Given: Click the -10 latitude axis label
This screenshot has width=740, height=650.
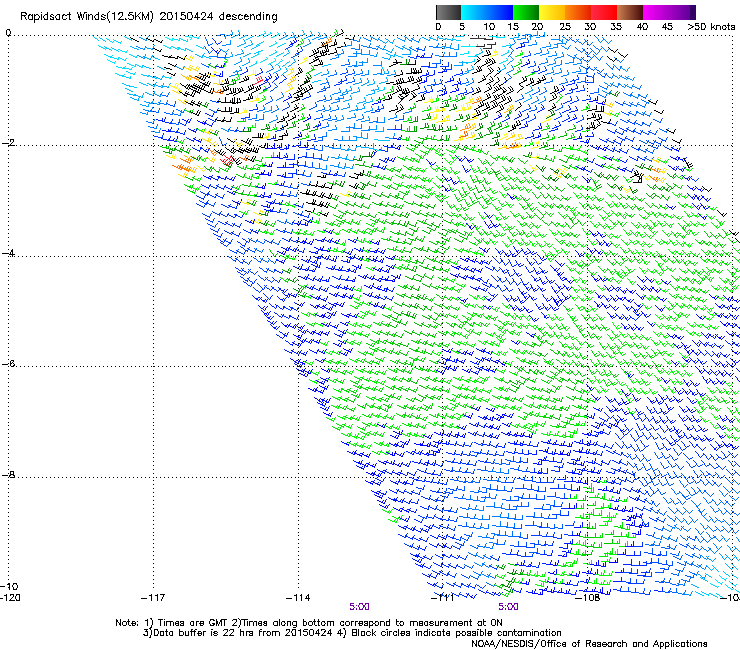Looking at the screenshot, I should (9, 586).
